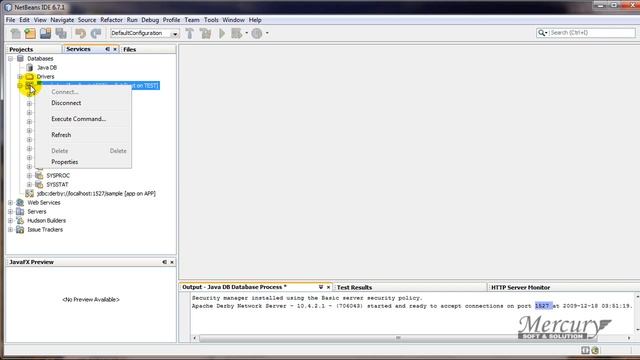Click the Open Project toolbar icon
The width and height of the screenshot is (640, 360).
pos(45,33)
